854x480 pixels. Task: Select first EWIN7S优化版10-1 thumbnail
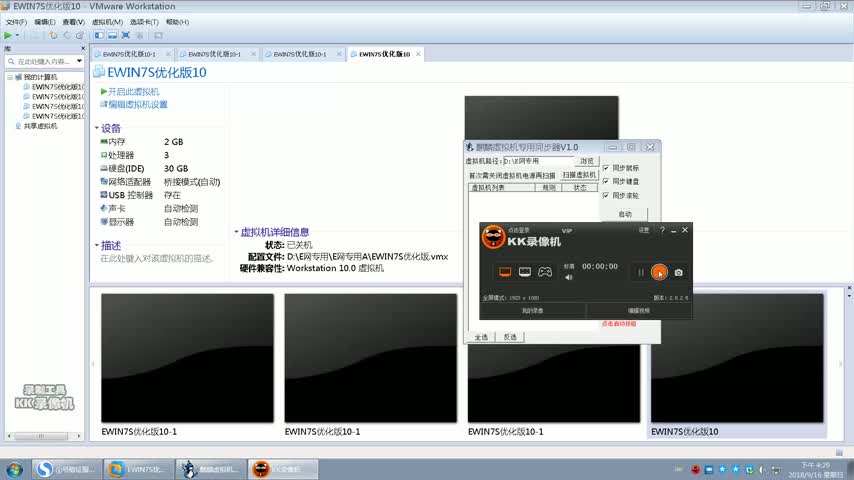[187, 358]
